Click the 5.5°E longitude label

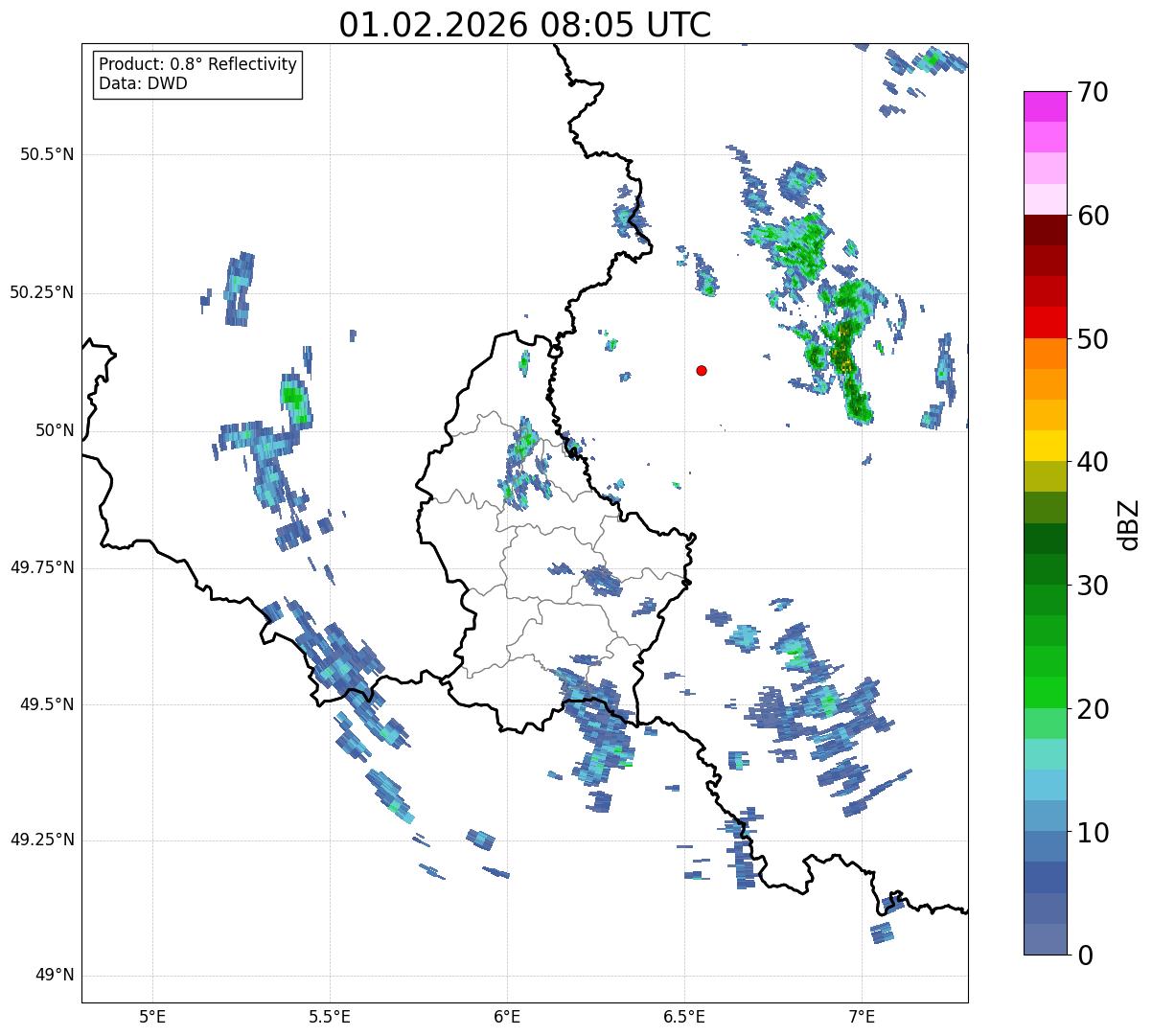click(x=330, y=1017)
